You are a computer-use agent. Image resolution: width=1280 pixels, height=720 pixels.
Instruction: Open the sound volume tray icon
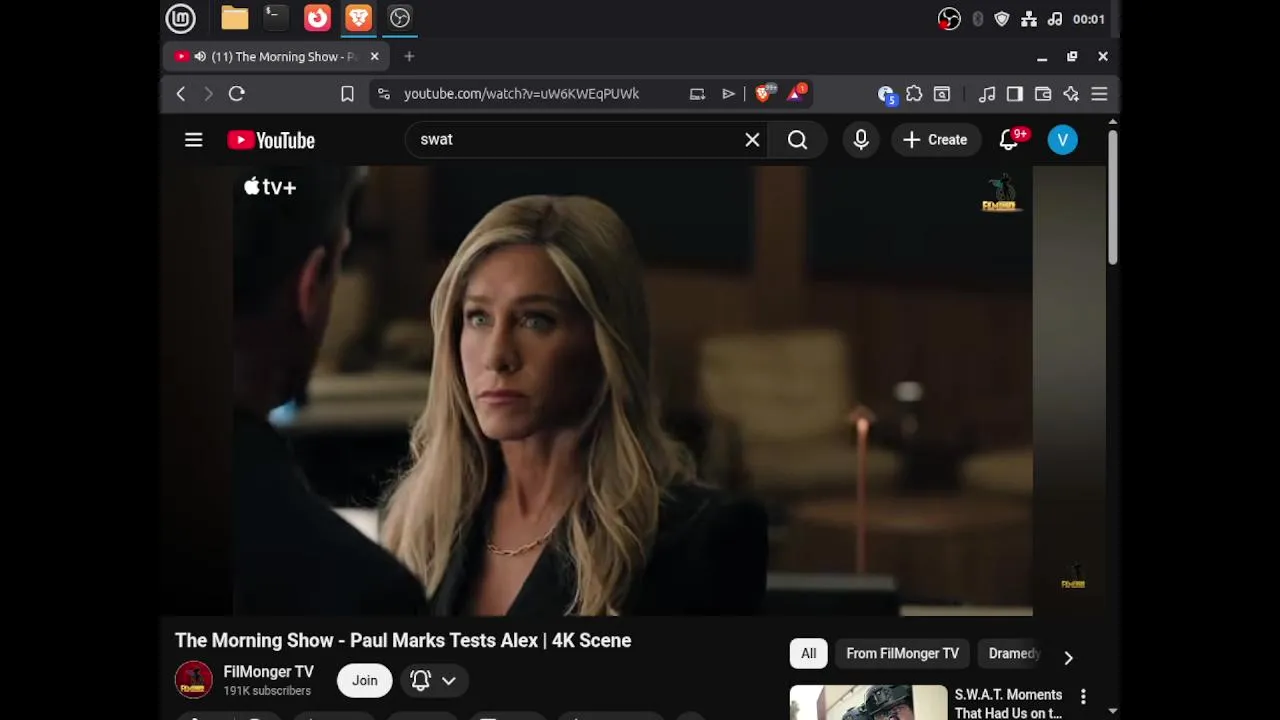point(1055,19)
